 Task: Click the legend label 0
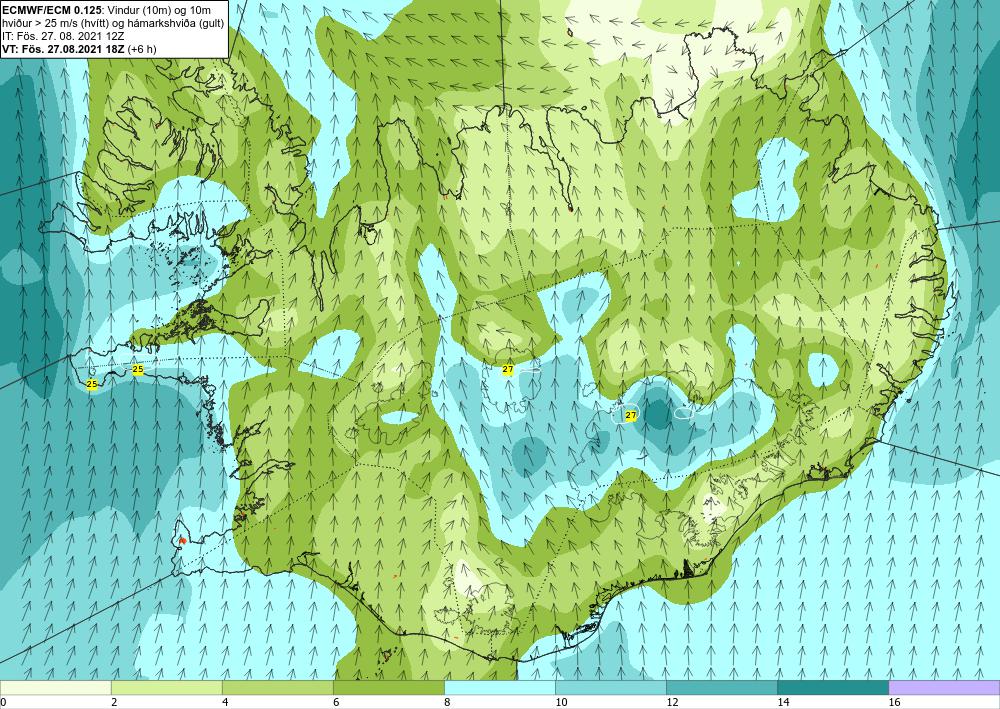(4, 702)
